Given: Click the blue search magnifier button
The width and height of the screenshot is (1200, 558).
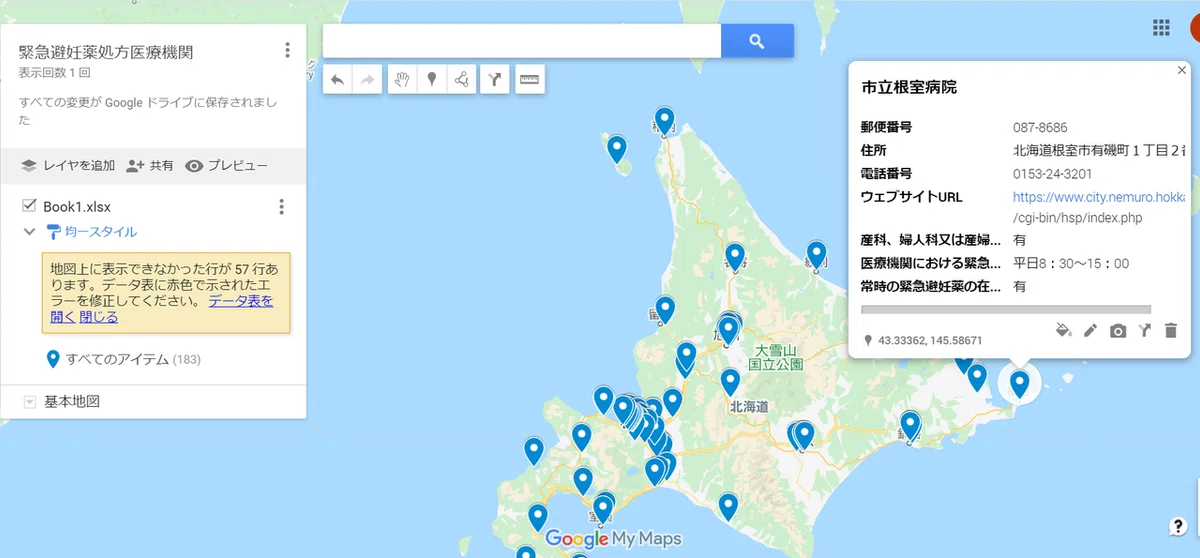Looking at the screenshot, I should (x=757, y=41).
